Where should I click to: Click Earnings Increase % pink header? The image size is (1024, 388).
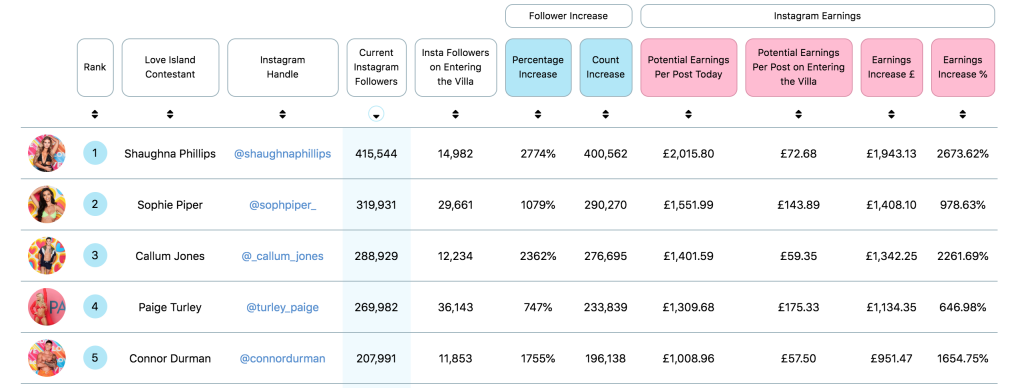[963, 67]
